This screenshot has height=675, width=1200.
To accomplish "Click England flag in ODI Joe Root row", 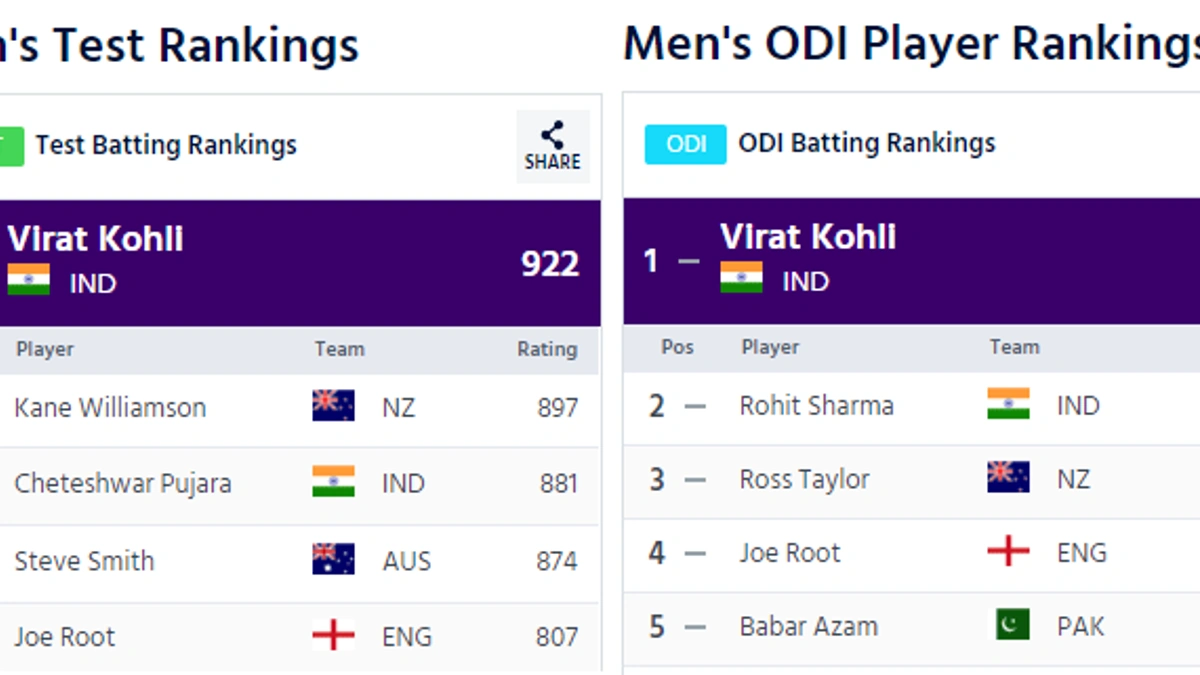I will [x=1008, y=552].
